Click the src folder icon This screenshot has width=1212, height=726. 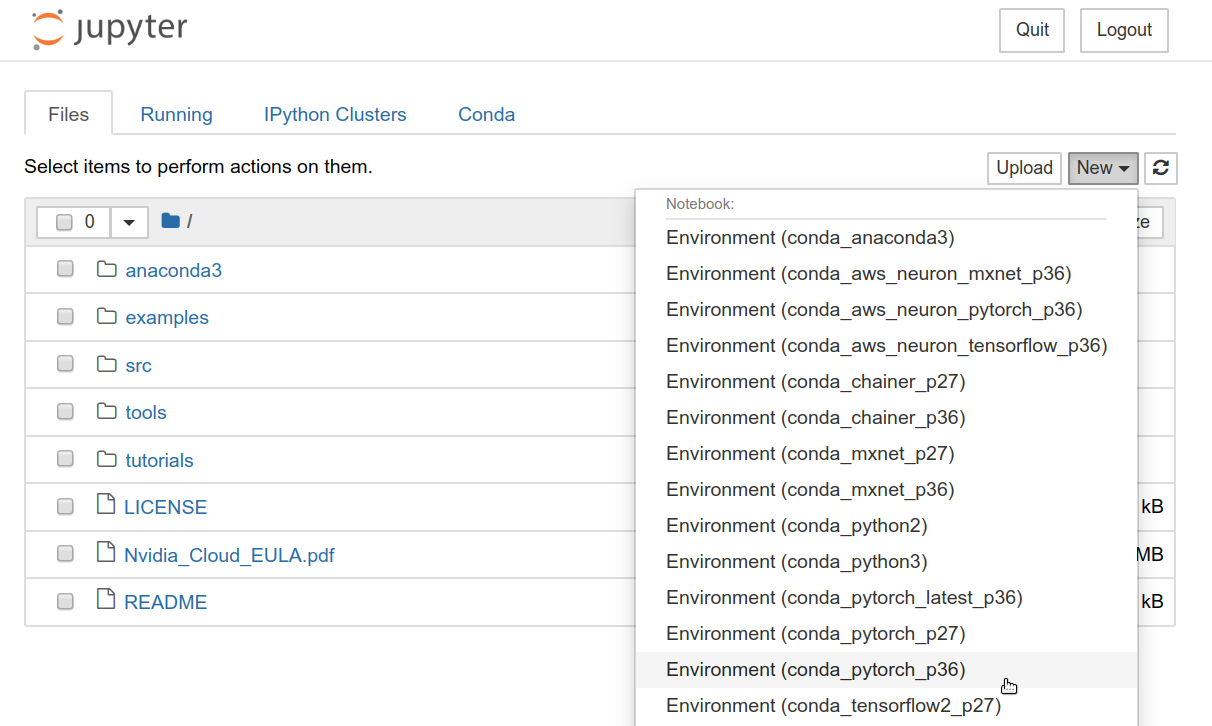click(x=107, y=364)
